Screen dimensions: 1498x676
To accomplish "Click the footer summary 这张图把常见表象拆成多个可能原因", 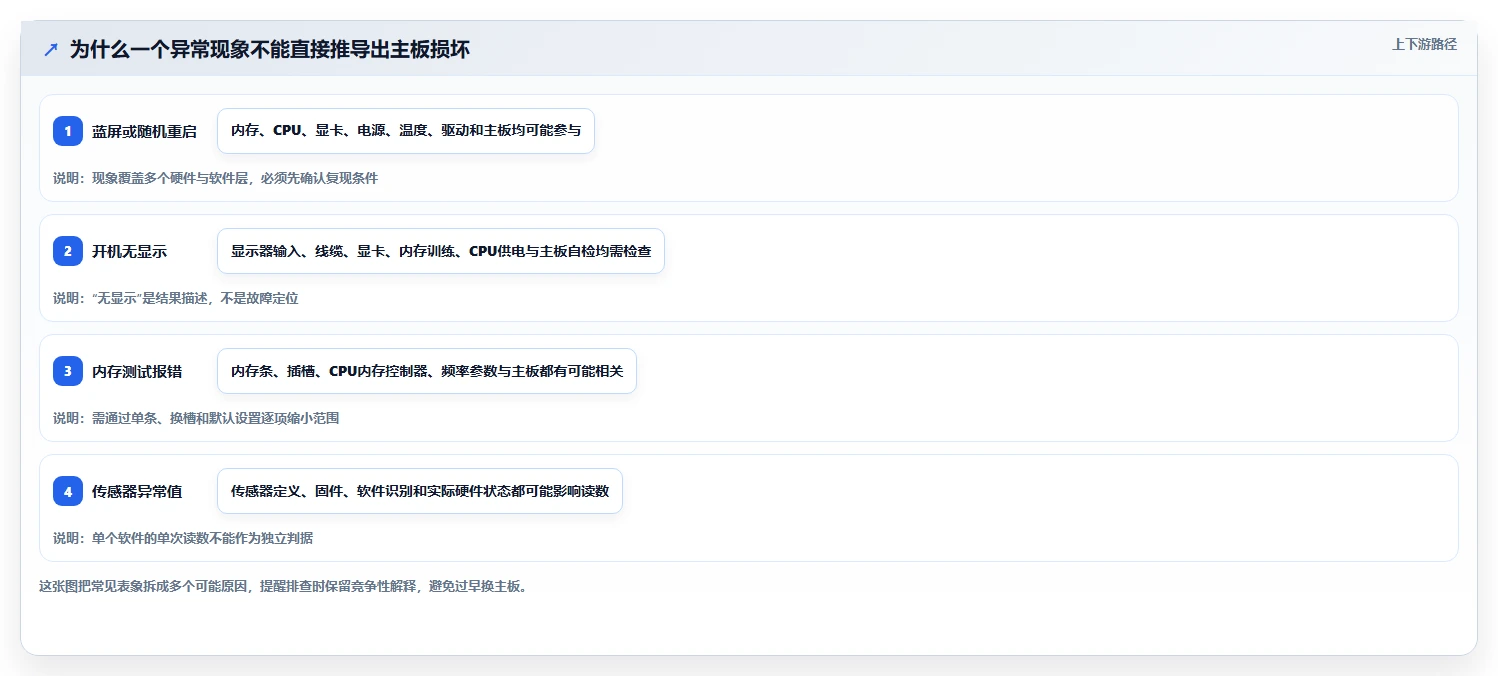I will click(x=283, y=586).
